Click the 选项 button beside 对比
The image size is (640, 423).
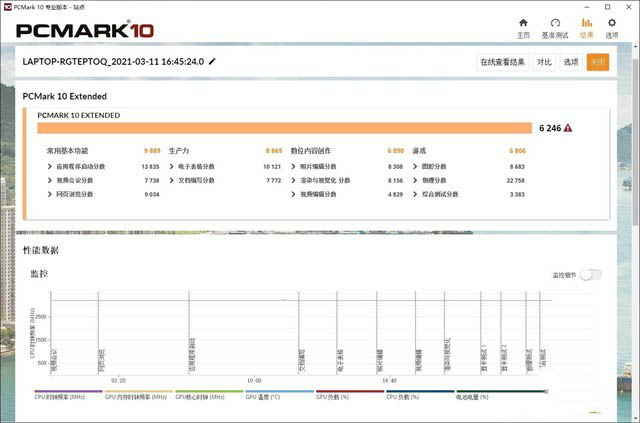pyautogui.click(x=571, y=62)
